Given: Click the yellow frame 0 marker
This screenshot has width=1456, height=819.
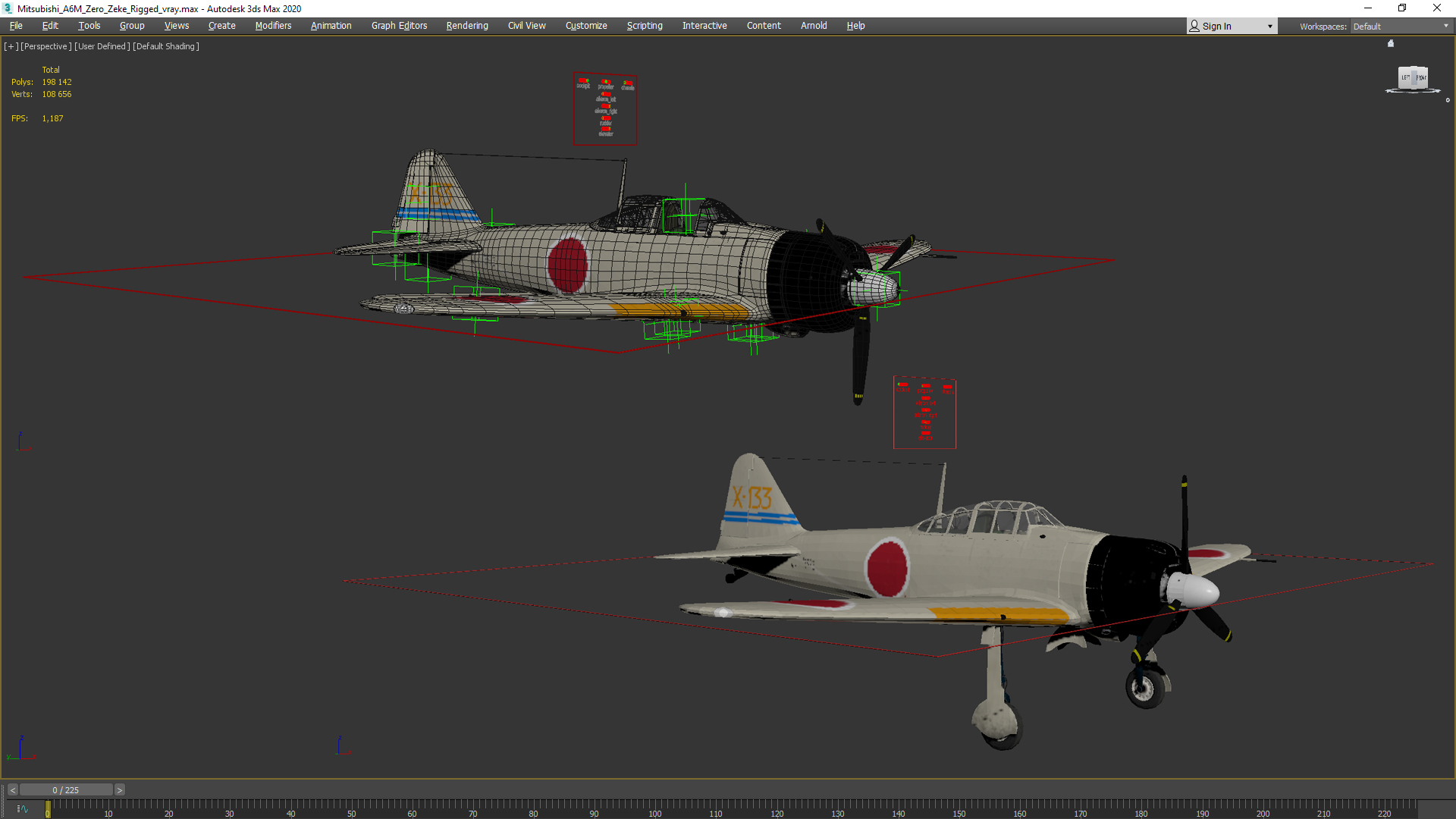Looking at the screenshot, I should pyautogui.click(x=48, y=810).
